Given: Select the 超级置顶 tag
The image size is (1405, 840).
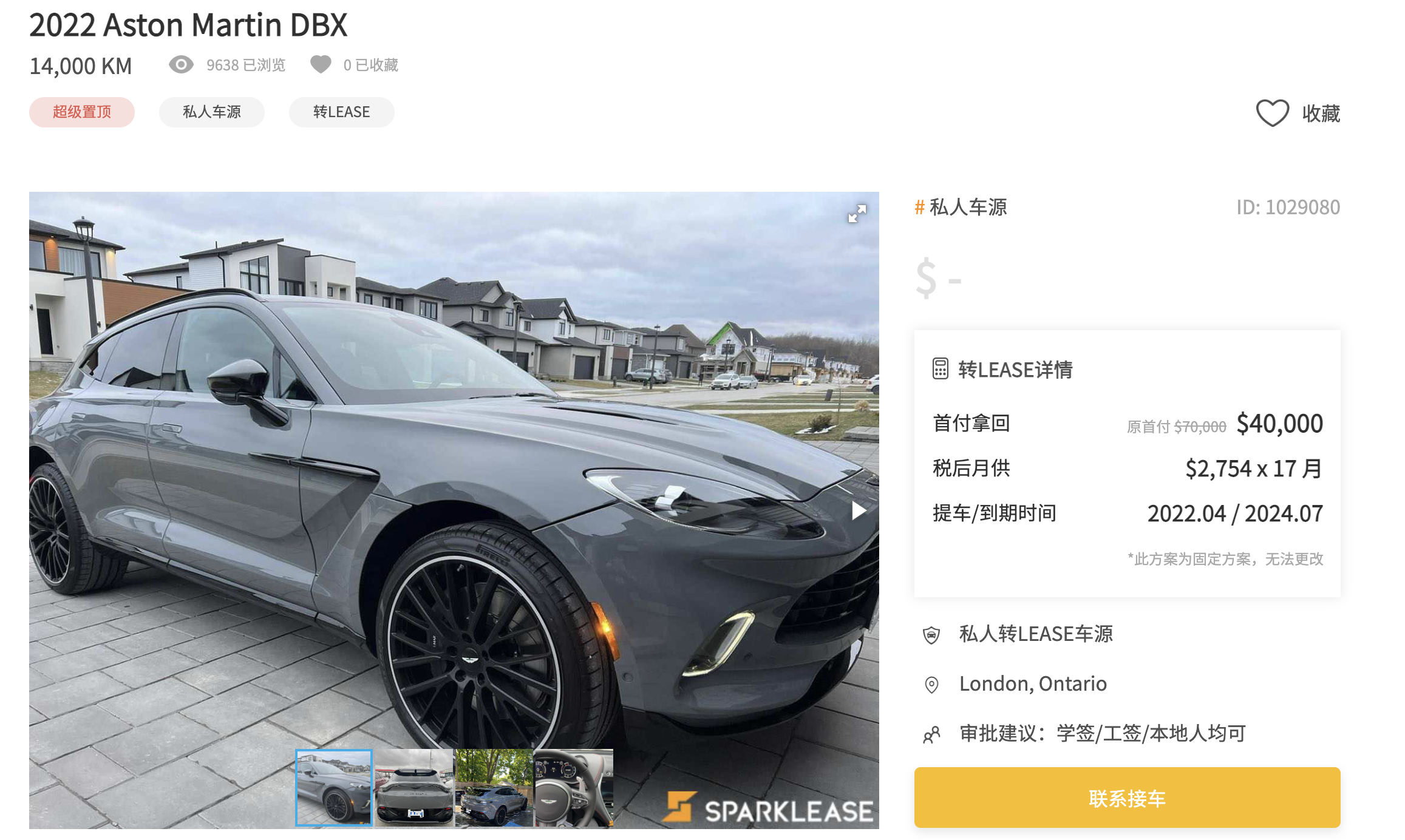Looking at the screenshot, I should [x=82, y=112].
